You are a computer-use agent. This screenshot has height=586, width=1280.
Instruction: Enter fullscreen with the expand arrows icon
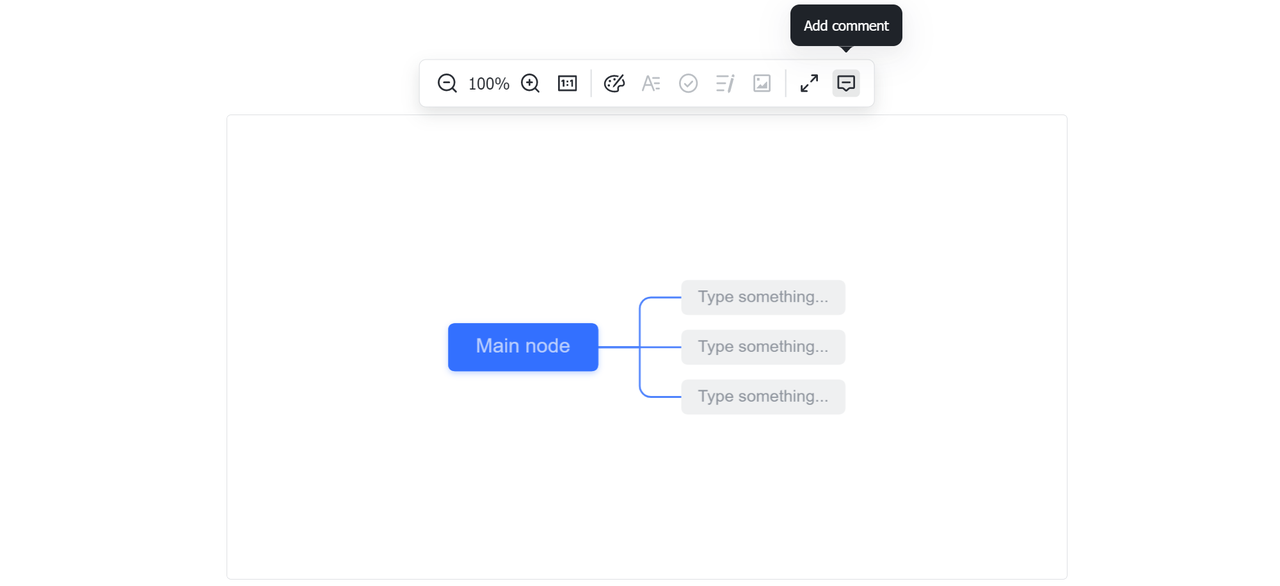[x=809, y=84]
